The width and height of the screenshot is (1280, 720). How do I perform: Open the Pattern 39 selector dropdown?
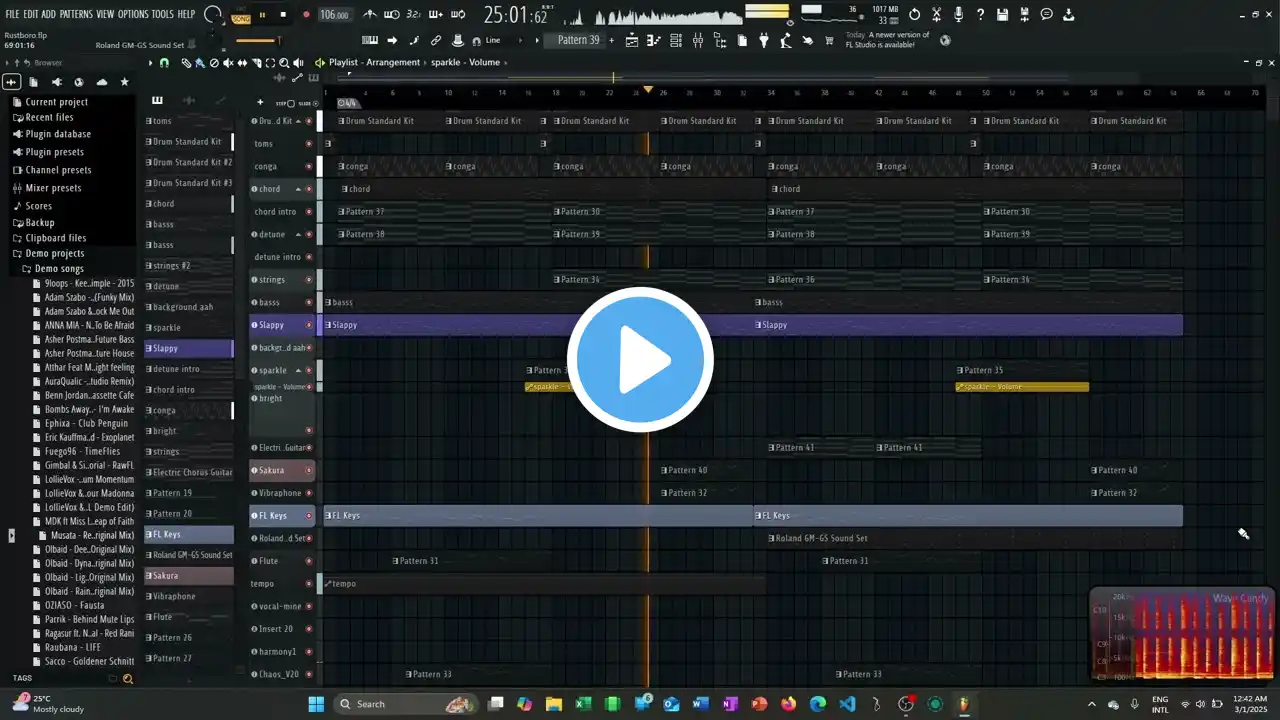click(x=578, y=41)
